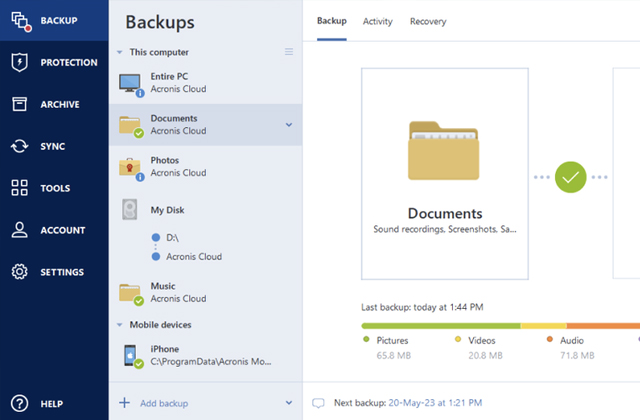Click the D:\ source under My Disk
Screen dimensions: 640x420
tap(172, 238)
